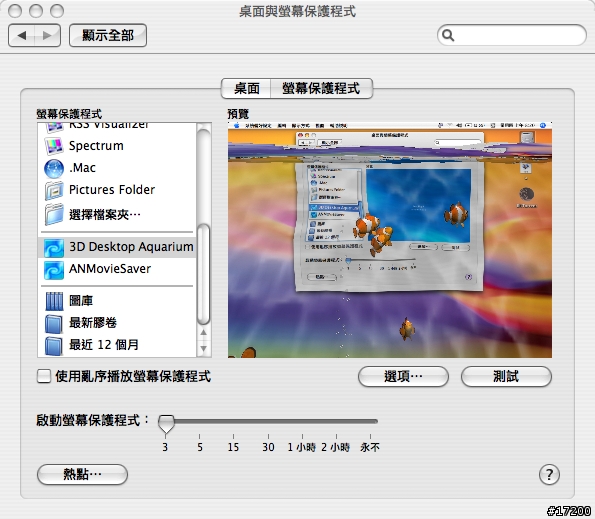Click the 顯示全部 (Show All) button
Screen dimensions: 595x519
108,36
